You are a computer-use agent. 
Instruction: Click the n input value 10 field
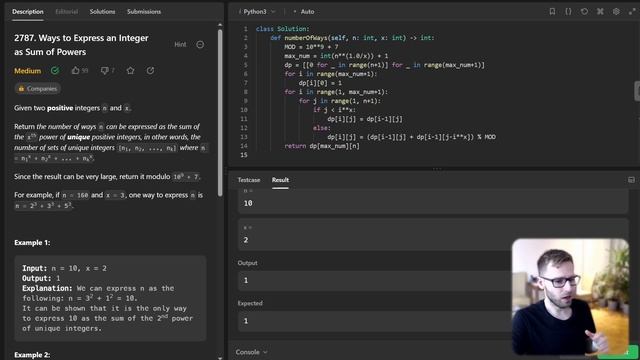pos(433,203)
